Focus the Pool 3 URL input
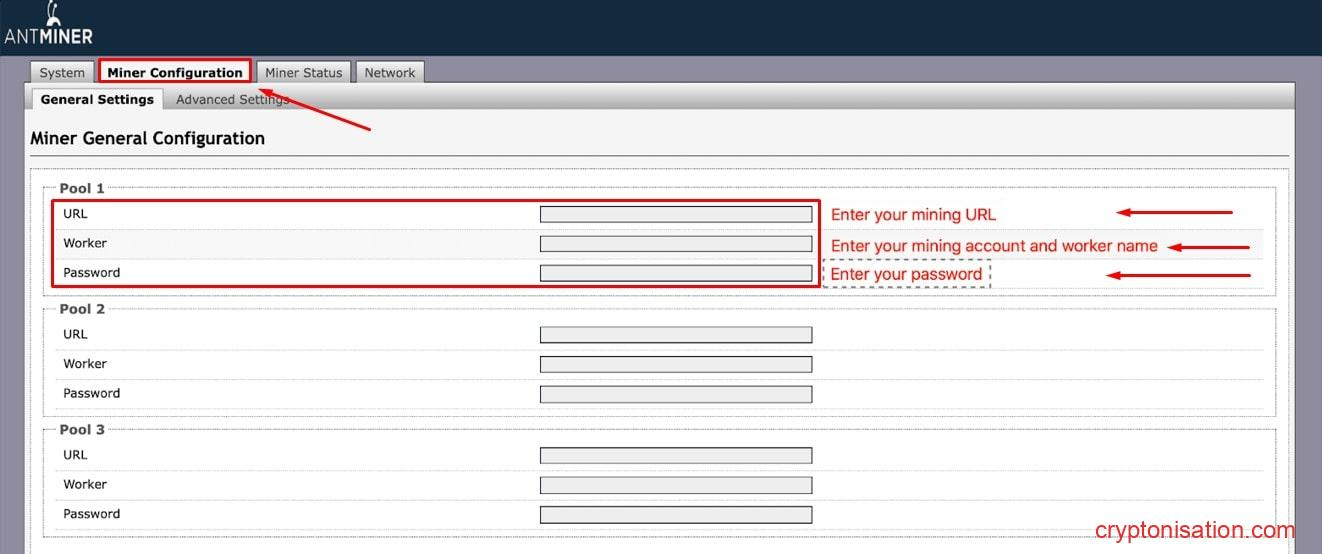Image resolution: width=1322 pixels, height=554 pixels. 675,455
